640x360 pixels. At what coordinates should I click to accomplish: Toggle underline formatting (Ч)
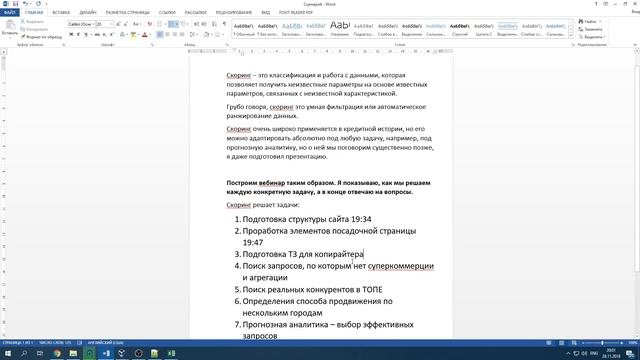(x=86, y=34)
